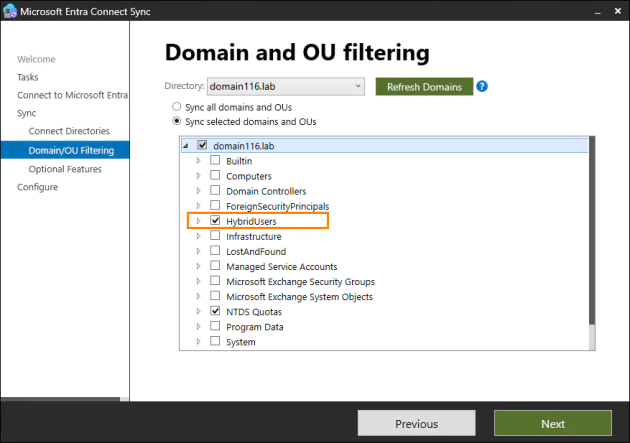Expand the Computers node arrow

click(x=198, y=176)
